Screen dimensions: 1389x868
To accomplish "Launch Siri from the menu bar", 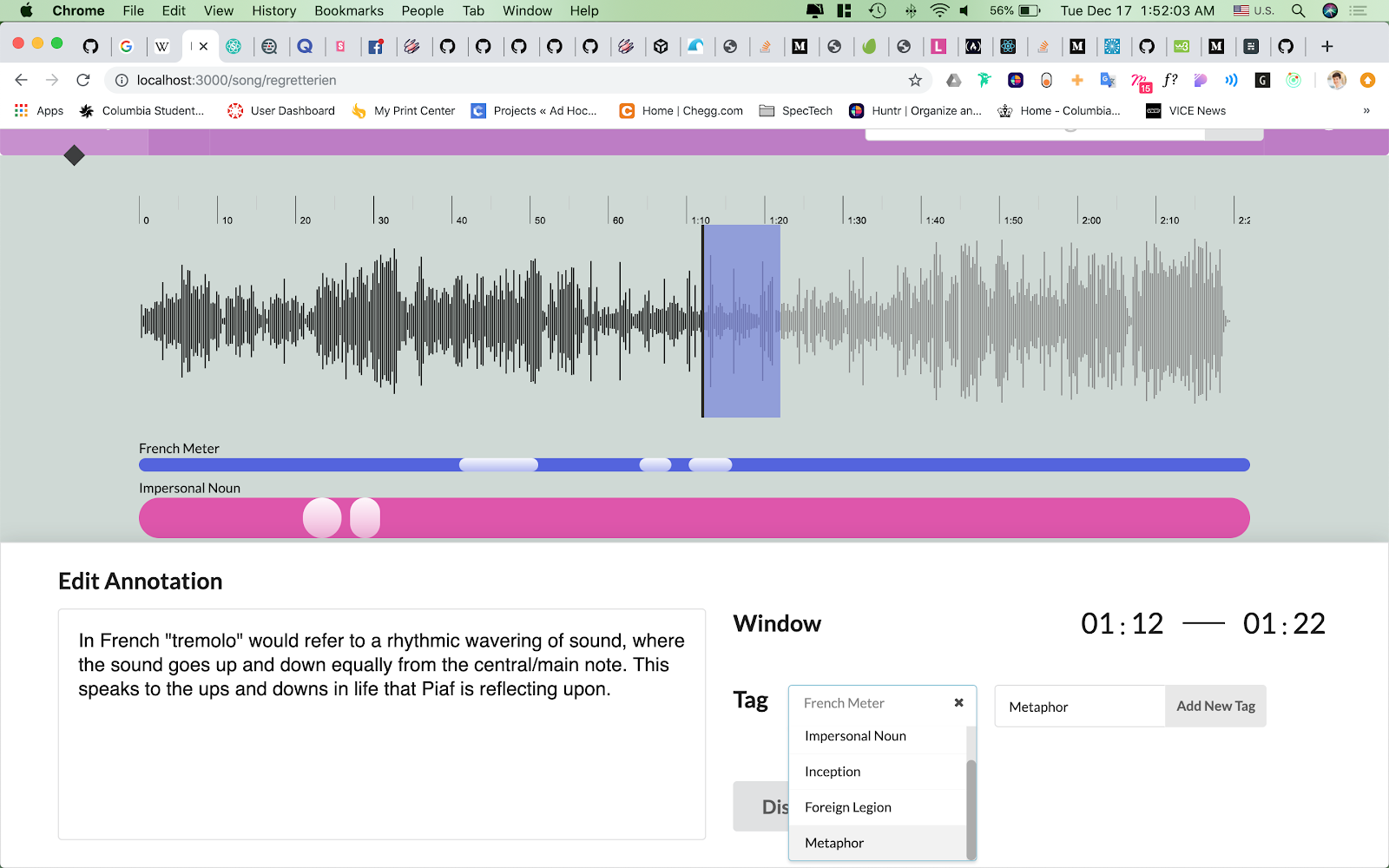I will 1330,10.
